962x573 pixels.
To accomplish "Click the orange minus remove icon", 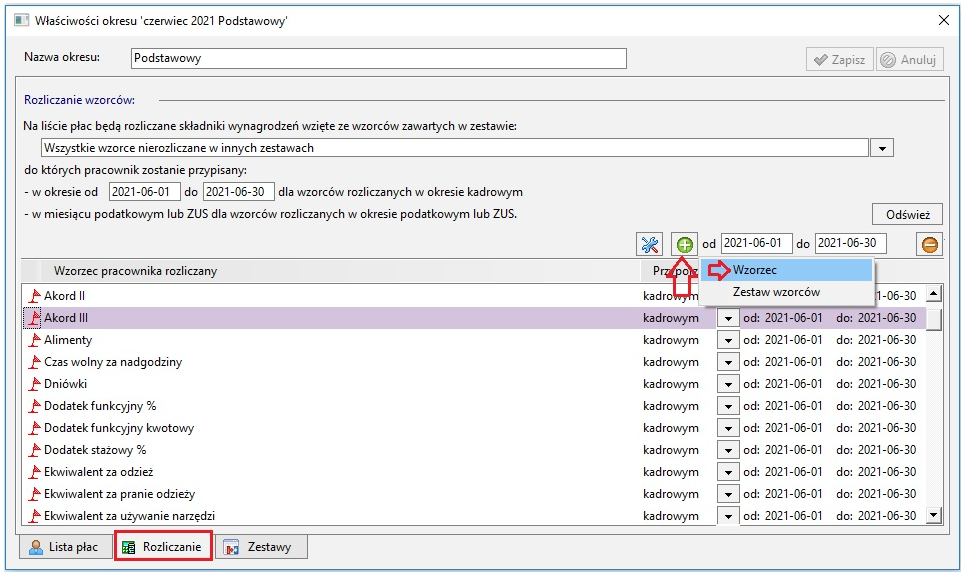I will (x=929, y=245).
